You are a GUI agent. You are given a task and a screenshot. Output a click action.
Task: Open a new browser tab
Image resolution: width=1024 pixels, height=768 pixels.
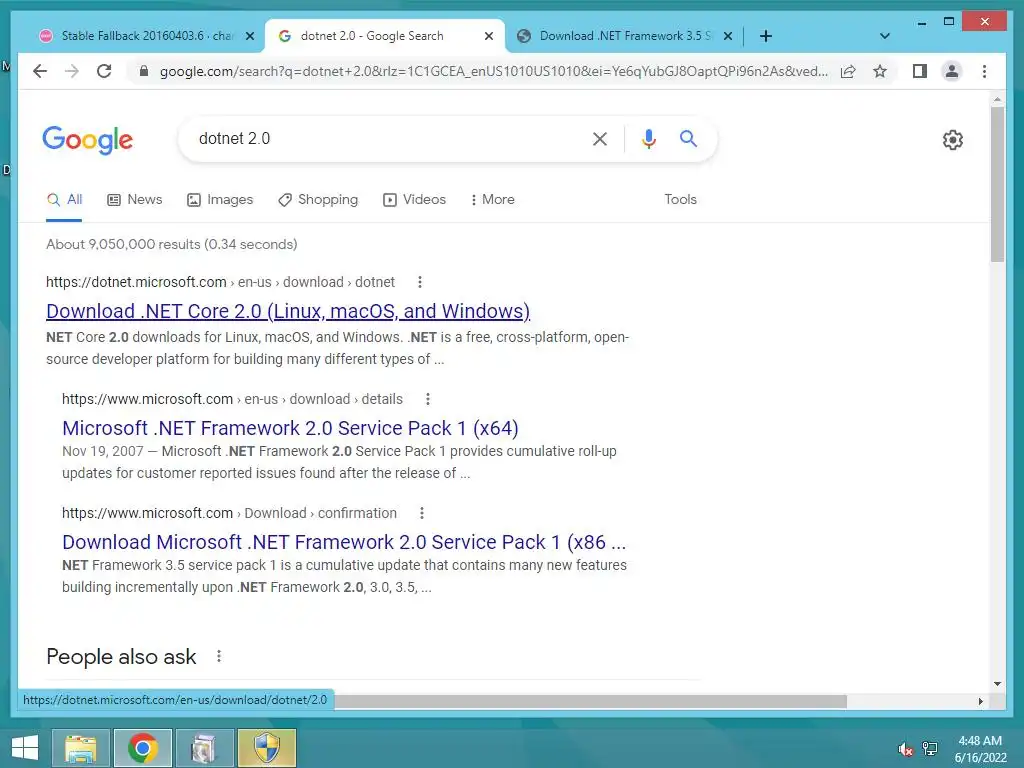pos(766,36)
